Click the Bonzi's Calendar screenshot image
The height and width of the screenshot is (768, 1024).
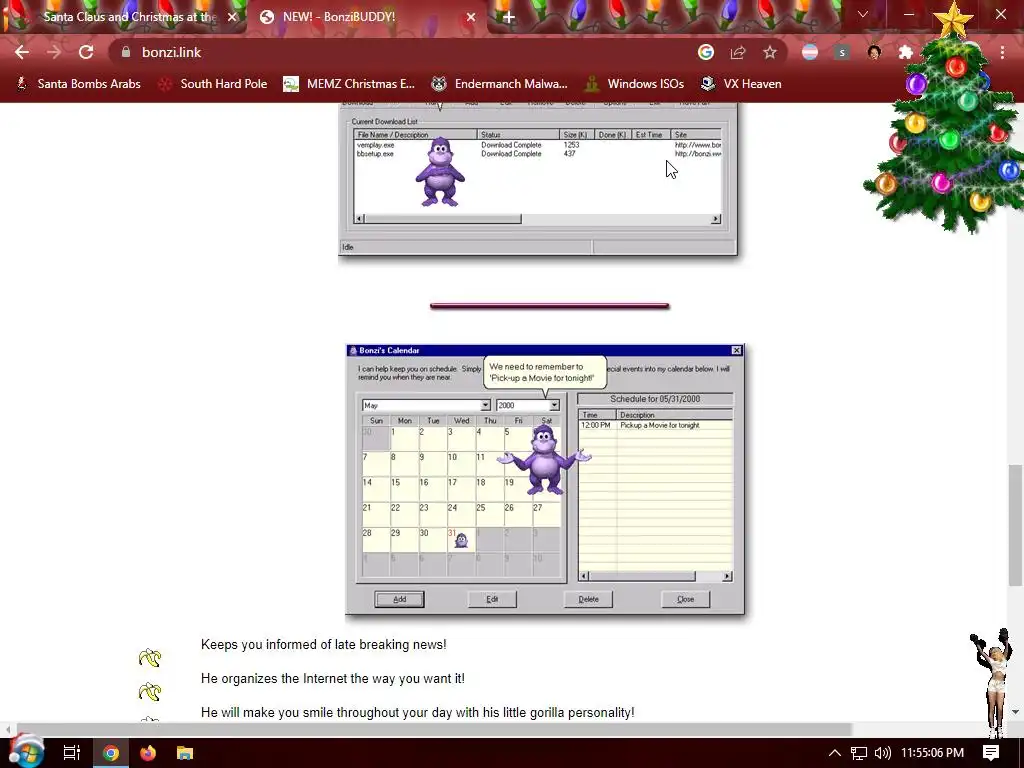coord(545,479)
